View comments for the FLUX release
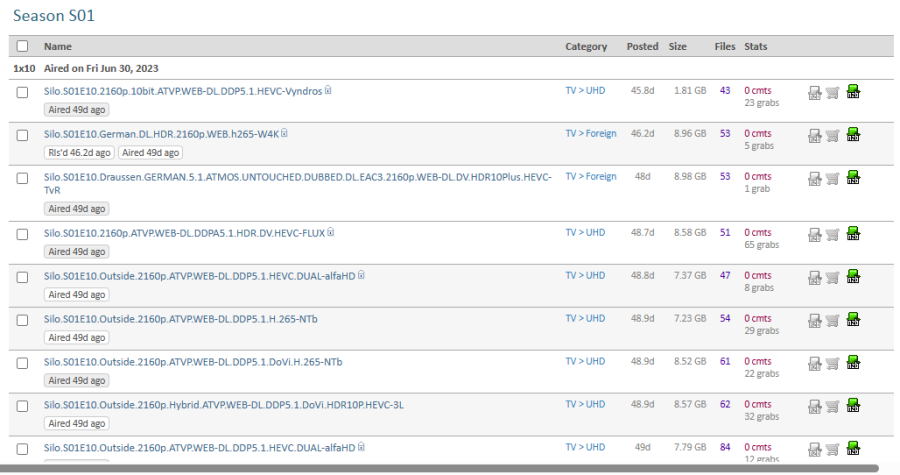Image resolution: width=900 pixels, height=475 pixels. [x=757, y=233]
